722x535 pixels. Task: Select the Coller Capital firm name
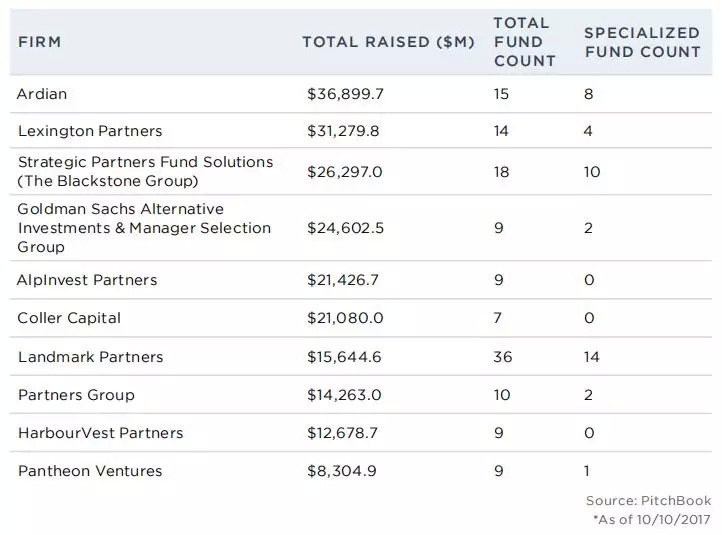69,318
